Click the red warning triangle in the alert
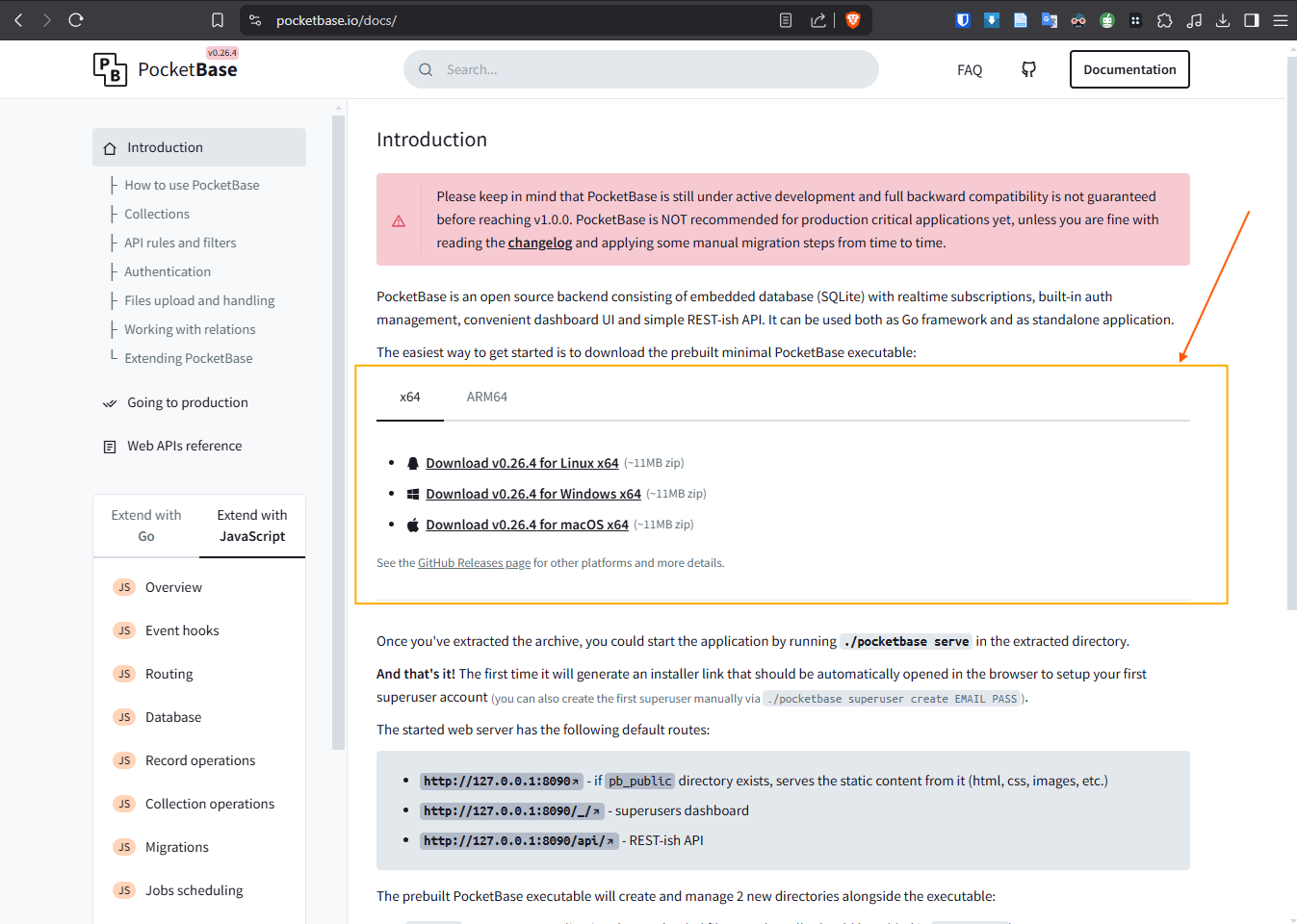This screenshot has width=1297, height=924. point(399,220)
